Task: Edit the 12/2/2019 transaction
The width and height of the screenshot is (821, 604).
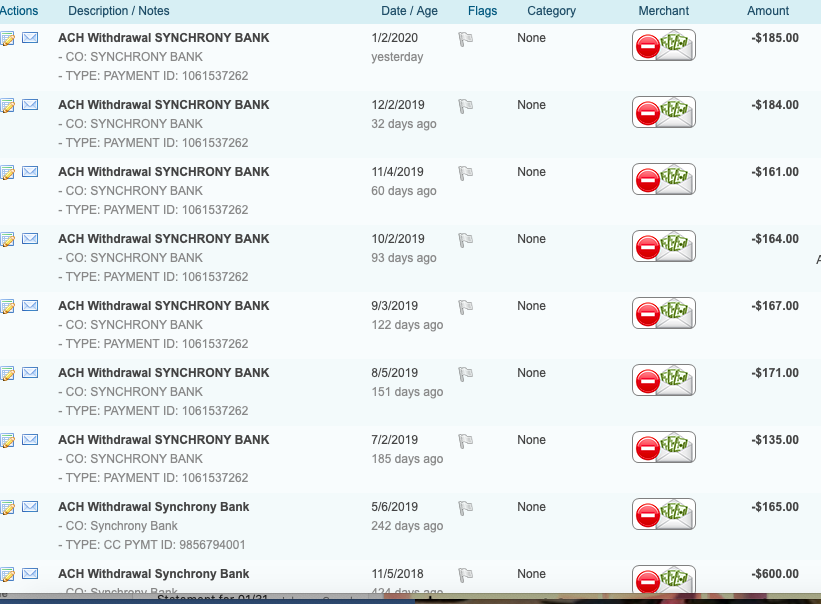Action: pyautogui.click(x=7, y=105)
